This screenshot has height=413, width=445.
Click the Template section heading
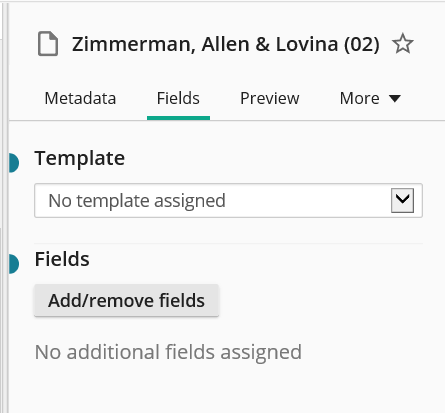tap(80, 158)
